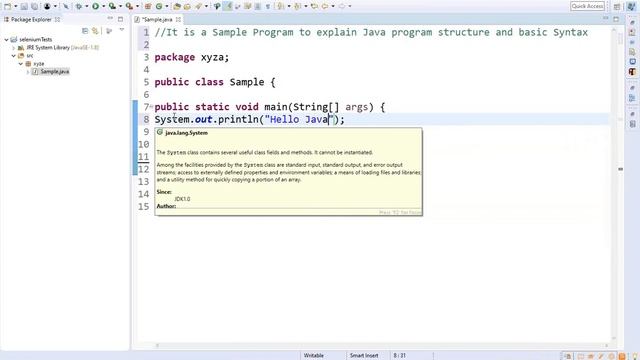Select Sample.java in Package Explorer
The height and width of the screenshot is (360, 640).
tap(55, 72)
